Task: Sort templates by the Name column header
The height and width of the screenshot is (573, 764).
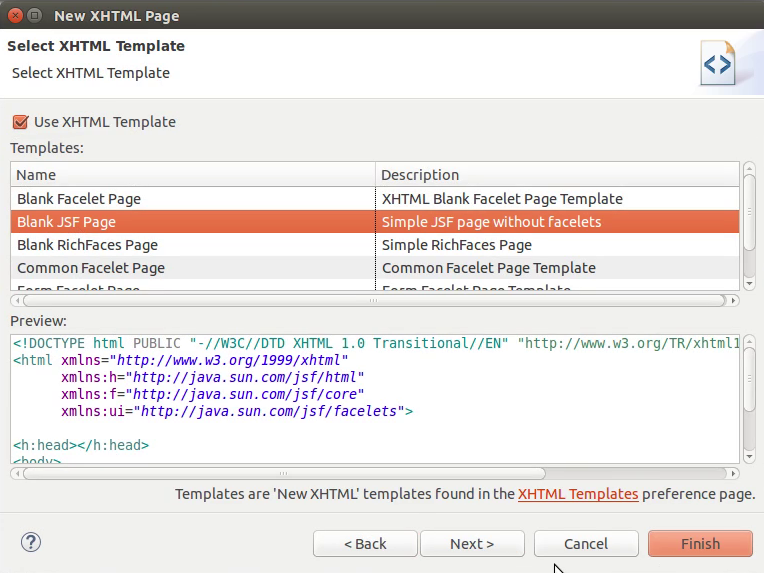Action: [193, 174]
